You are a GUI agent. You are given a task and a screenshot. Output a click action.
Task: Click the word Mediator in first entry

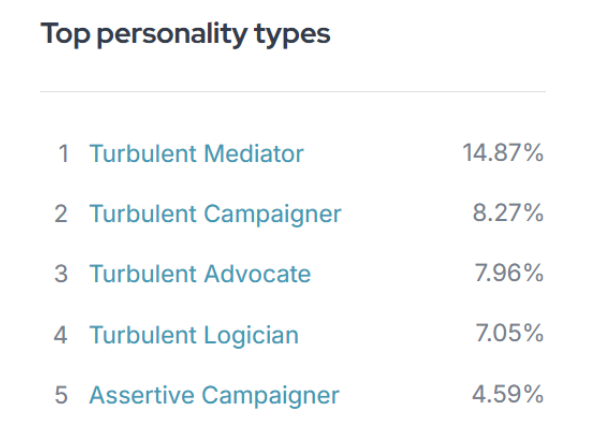pos(253,154)
